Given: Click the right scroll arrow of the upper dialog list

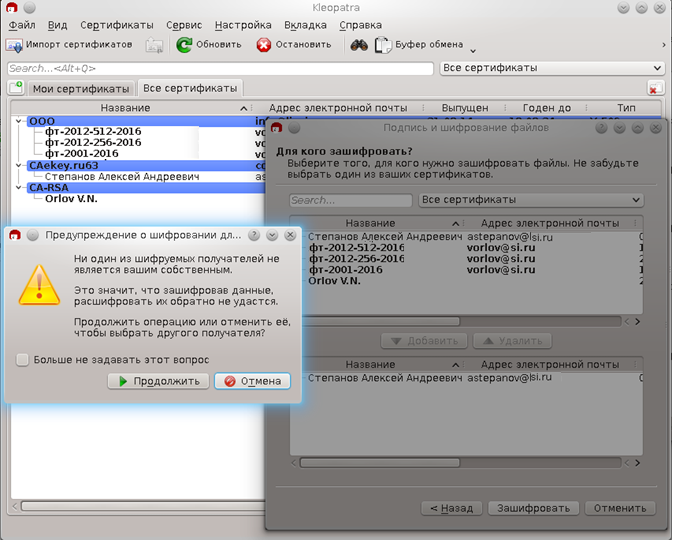Looking at the screenshot, I should pyautogui.click(x=637, y=322).
